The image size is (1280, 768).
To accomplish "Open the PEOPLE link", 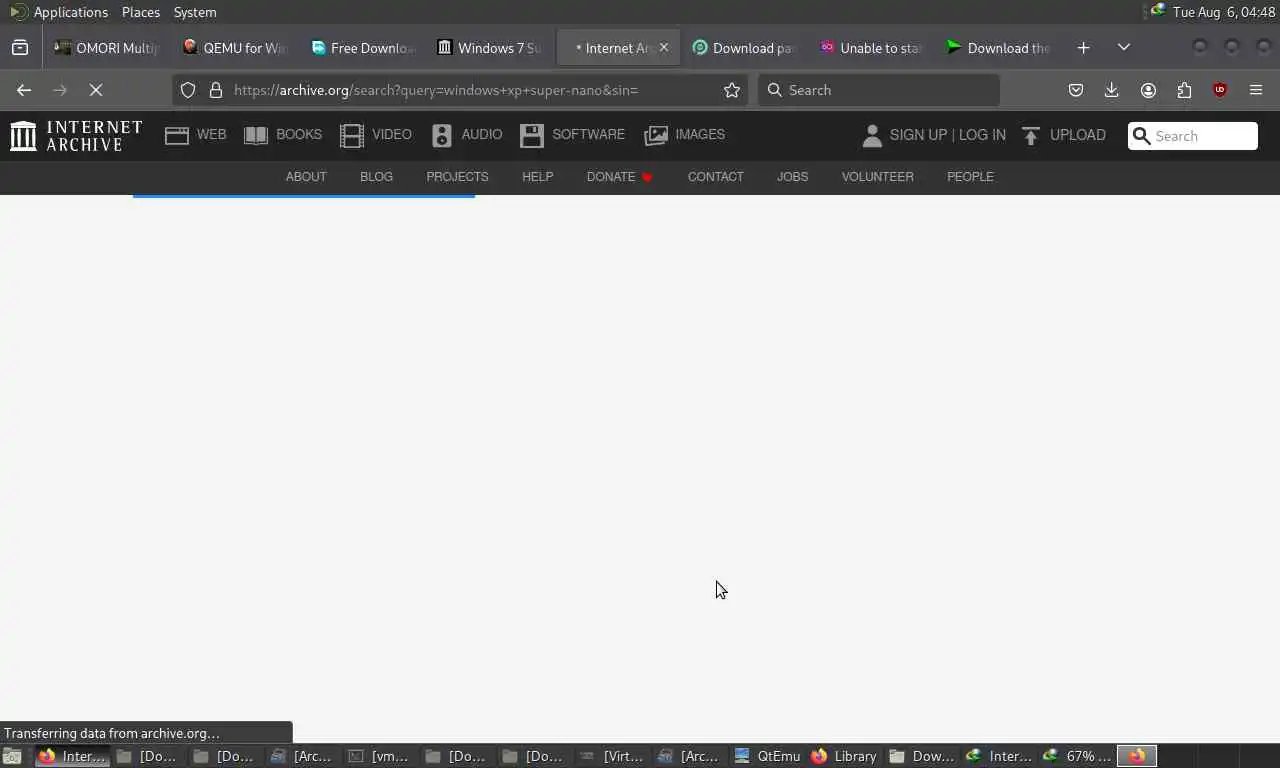I will (x=970, y=177).
